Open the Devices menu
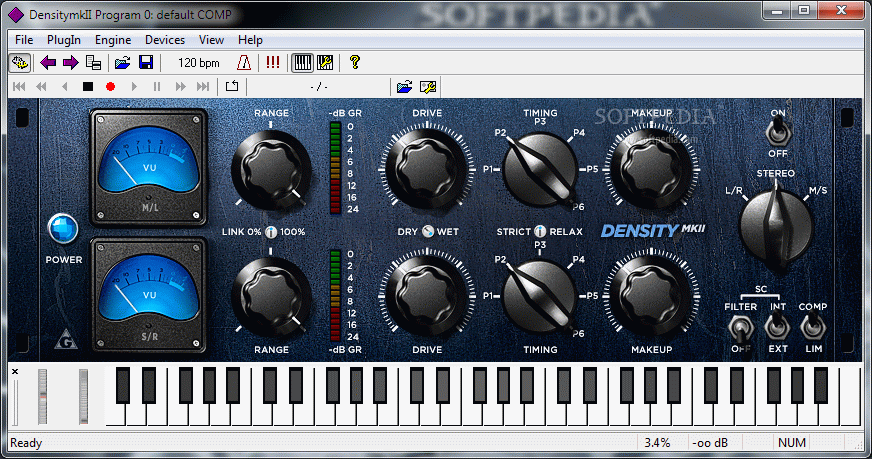The height and width of the screenshot is (459, 872). 165,40
